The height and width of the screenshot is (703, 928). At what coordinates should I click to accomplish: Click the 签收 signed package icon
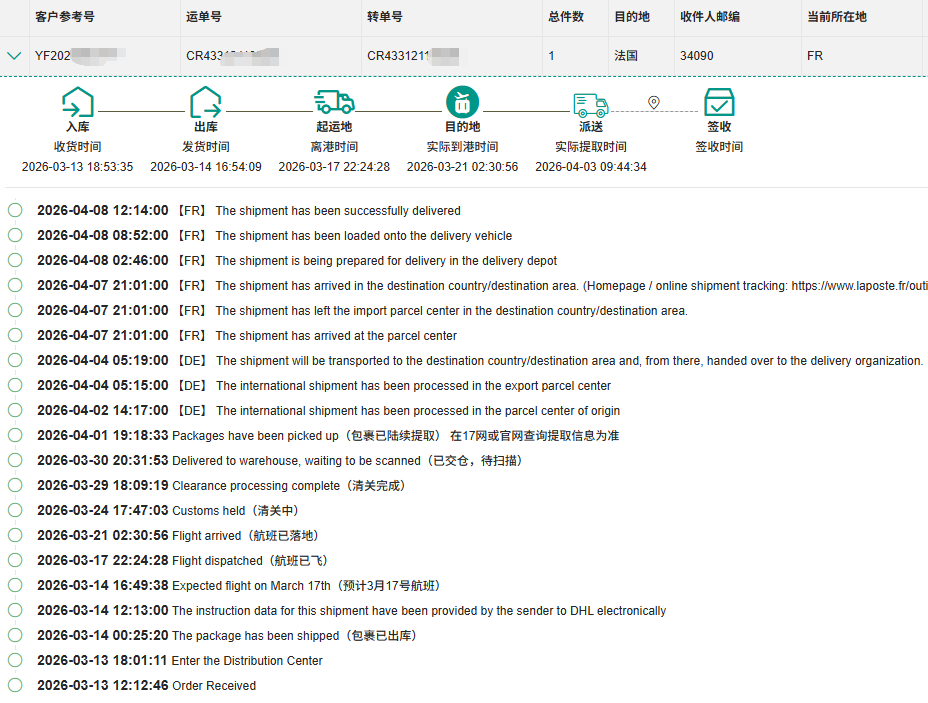tap(719, 102)
